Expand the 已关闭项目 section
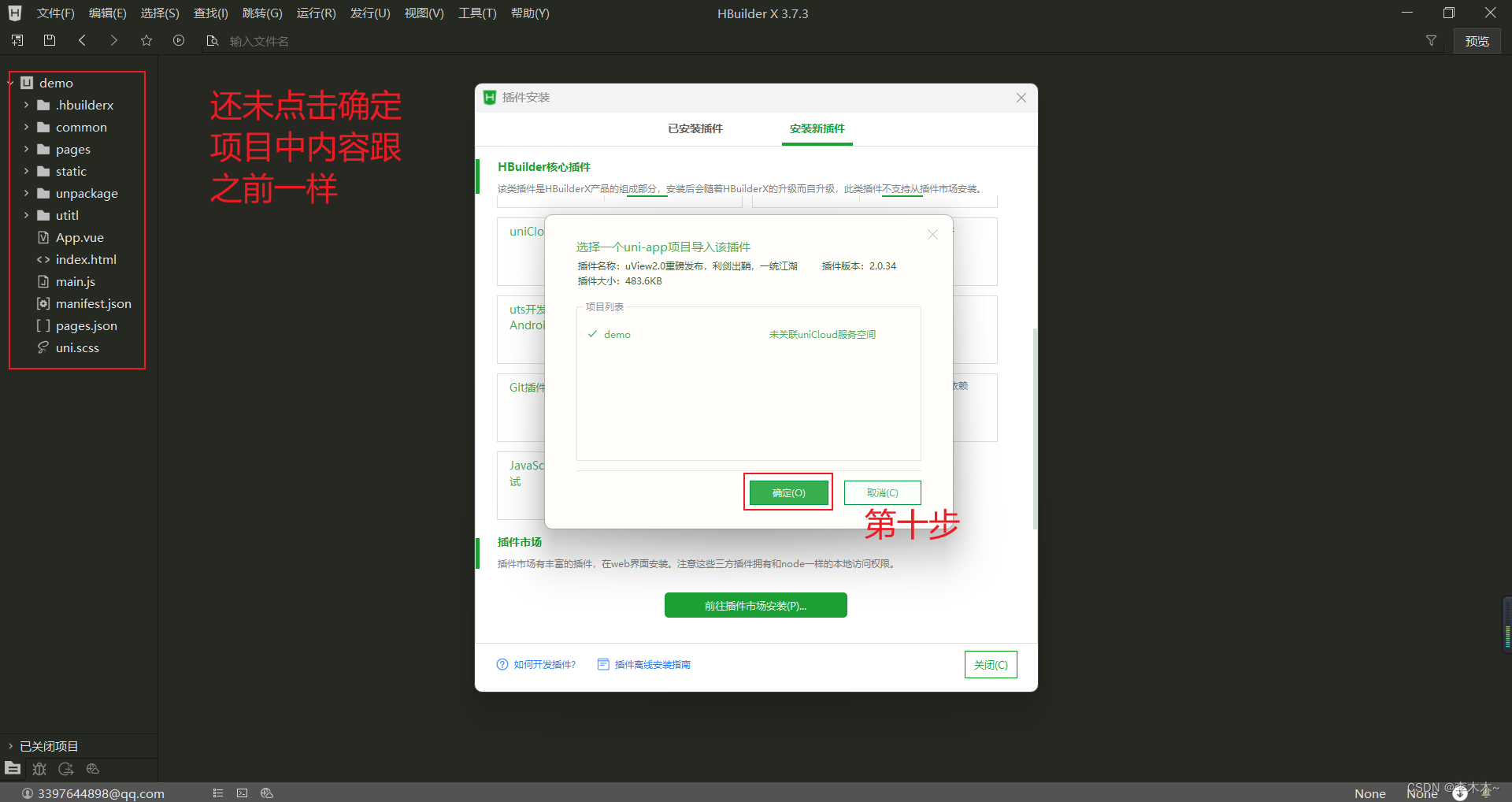The image size is (1512, 802). coord(11,746)
